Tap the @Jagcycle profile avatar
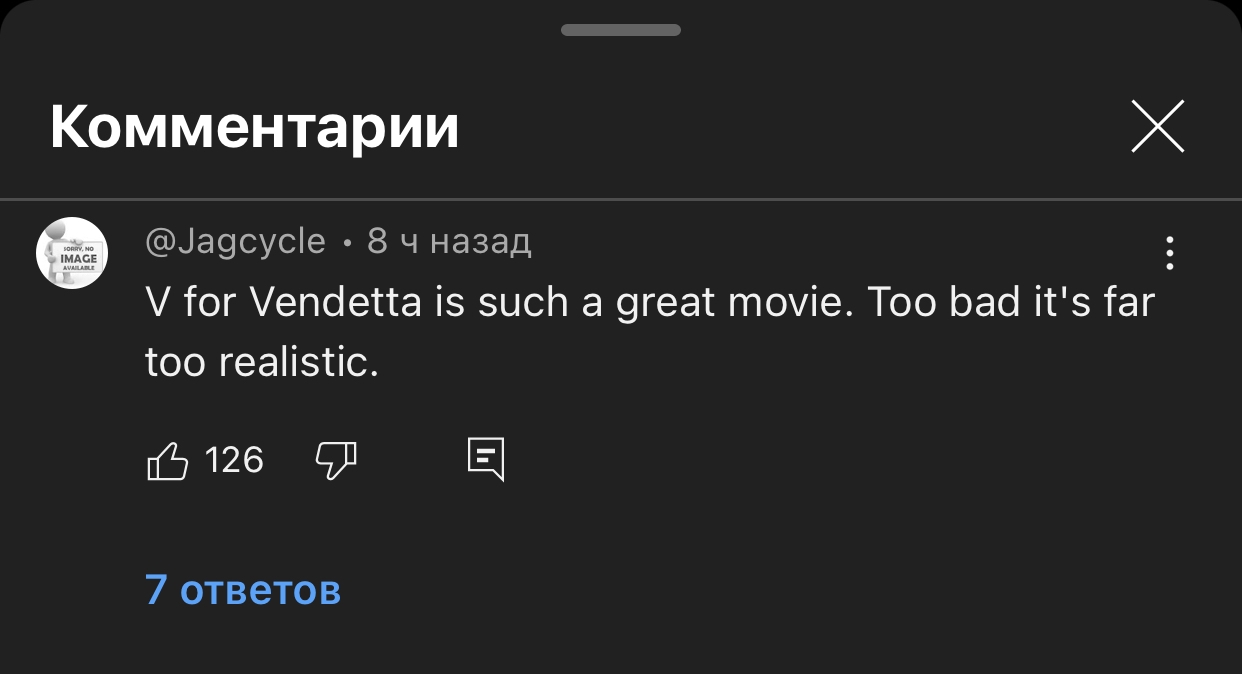Viewport: 1242px width, 674px height. (x=72, y=253)
